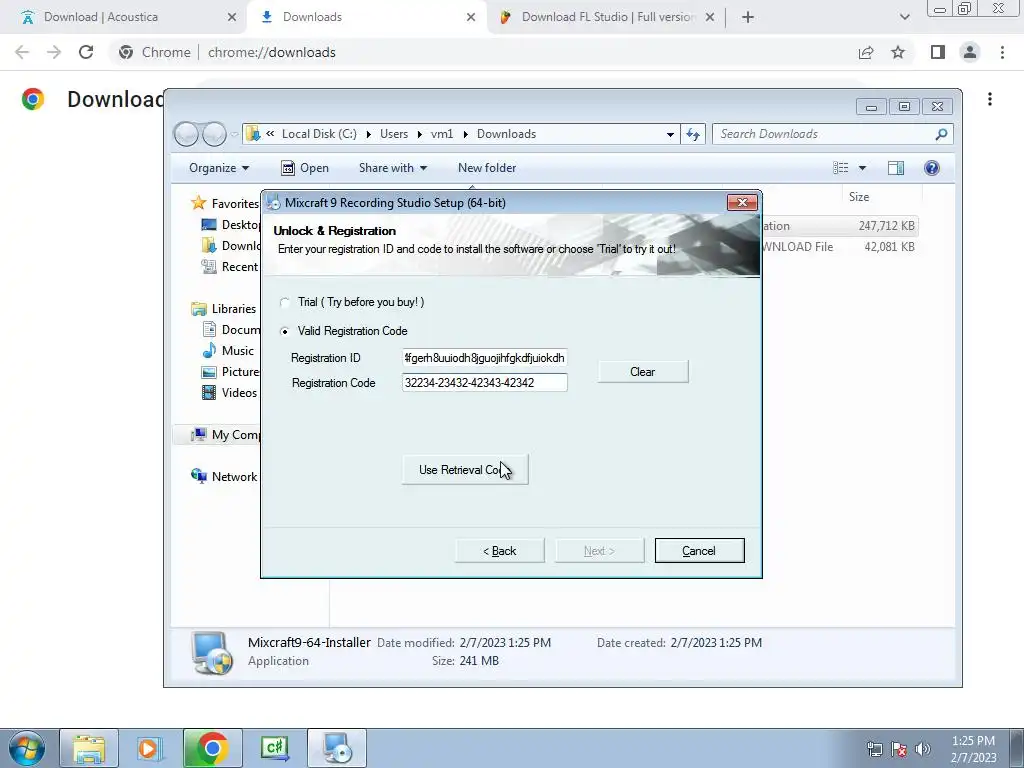Reload the Chrome page

coord(86,52)
